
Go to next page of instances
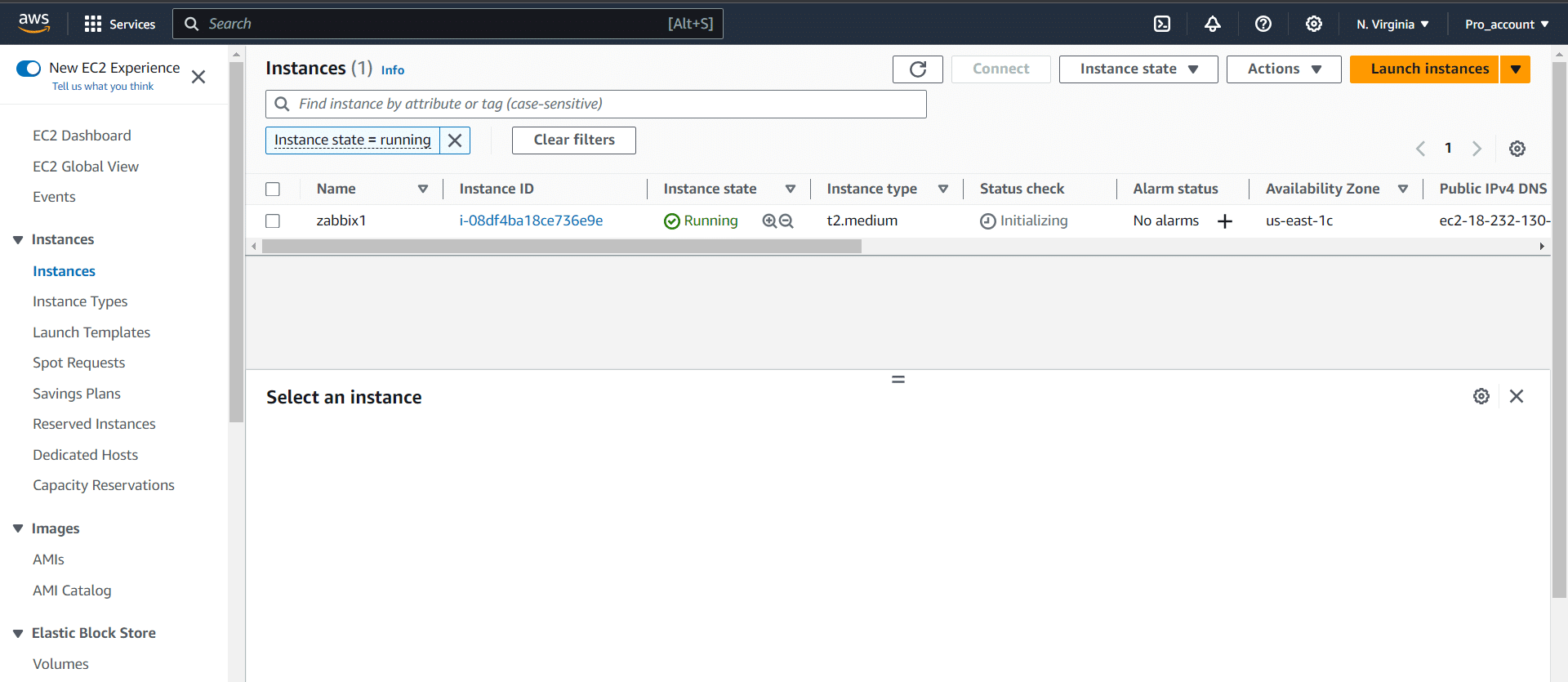click(1477, 149)
